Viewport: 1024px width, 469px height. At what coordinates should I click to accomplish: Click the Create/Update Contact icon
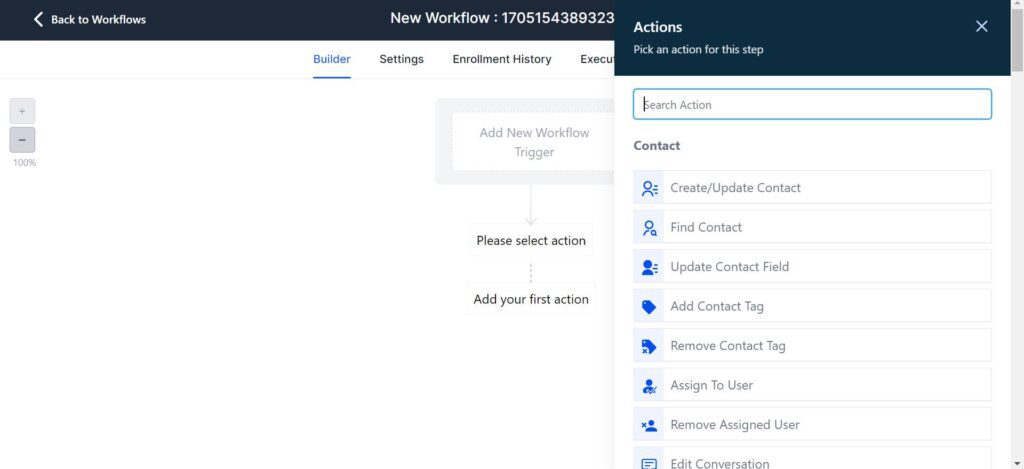point(650,188)
